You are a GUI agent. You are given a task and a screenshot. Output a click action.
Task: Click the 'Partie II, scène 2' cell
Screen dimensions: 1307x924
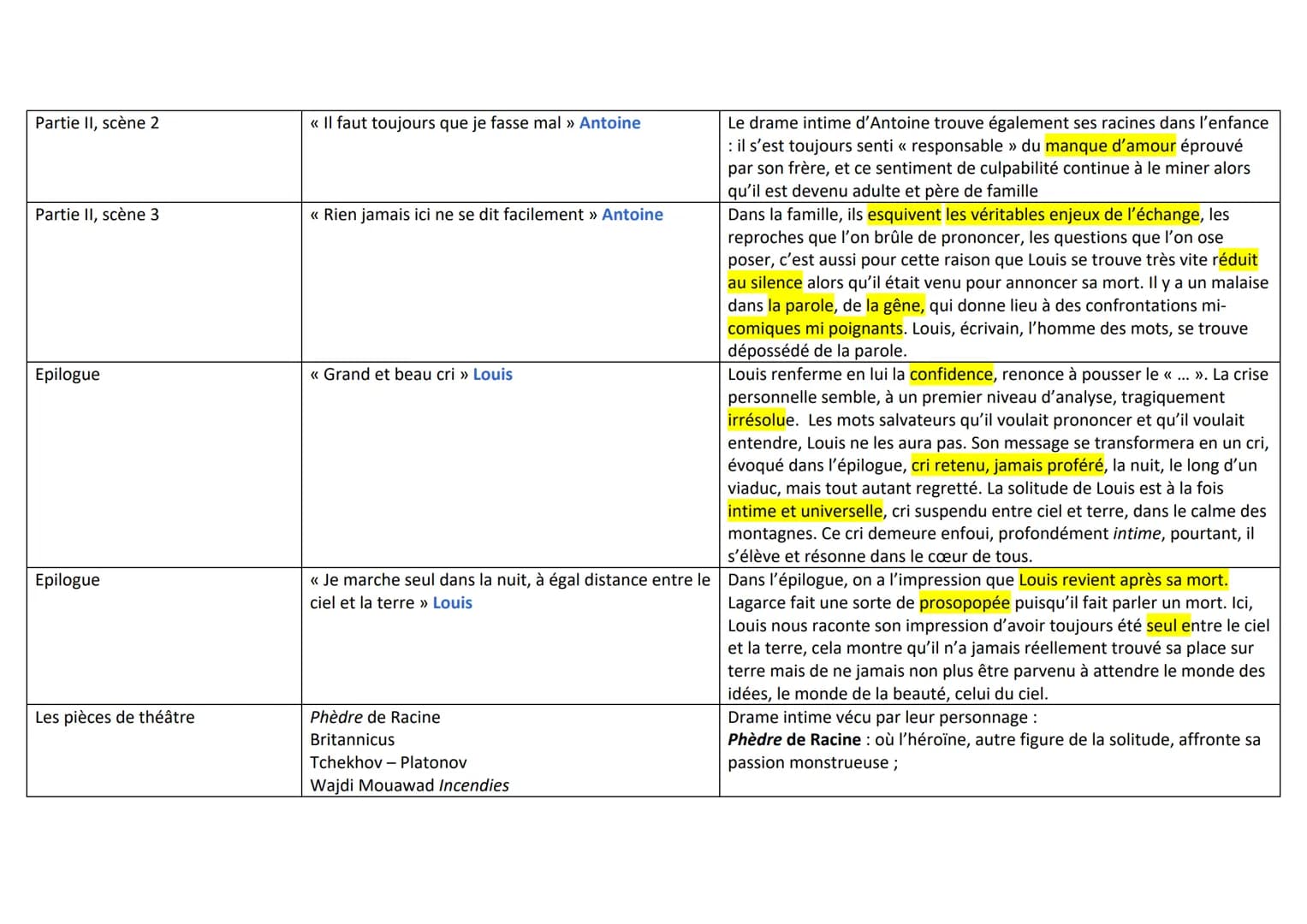[164, 157]
